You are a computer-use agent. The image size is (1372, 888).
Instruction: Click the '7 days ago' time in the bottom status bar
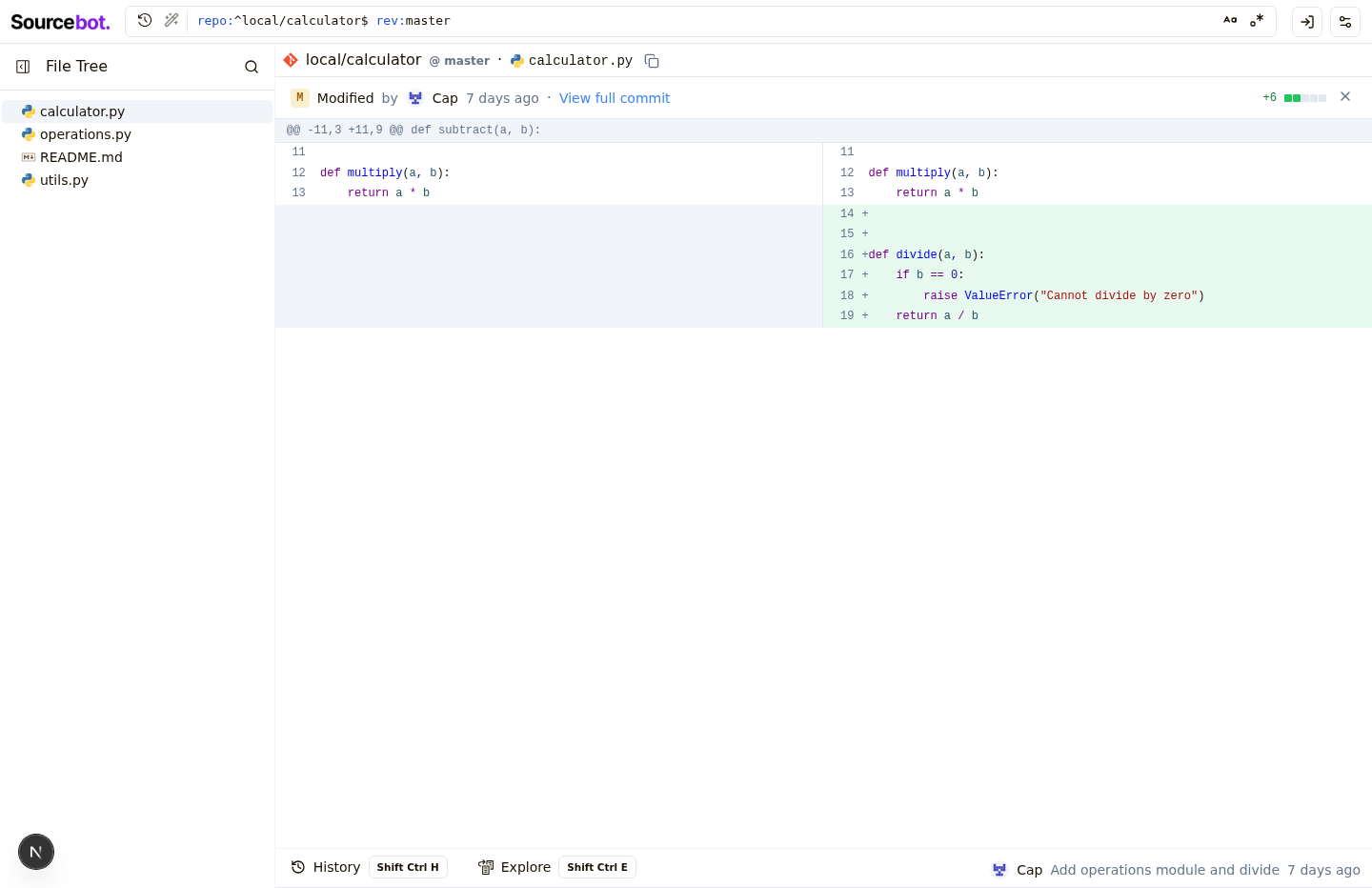pos(1323,870)
